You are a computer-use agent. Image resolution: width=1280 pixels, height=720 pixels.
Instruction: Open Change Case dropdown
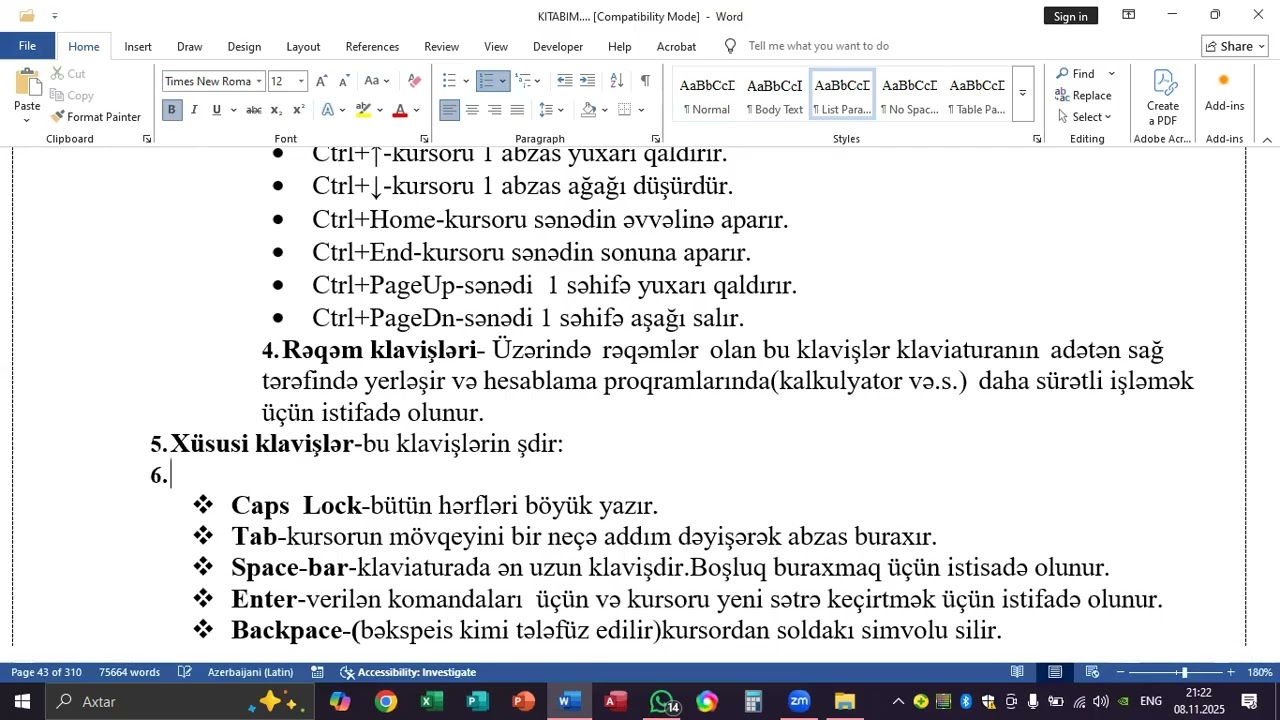(377, 81)
